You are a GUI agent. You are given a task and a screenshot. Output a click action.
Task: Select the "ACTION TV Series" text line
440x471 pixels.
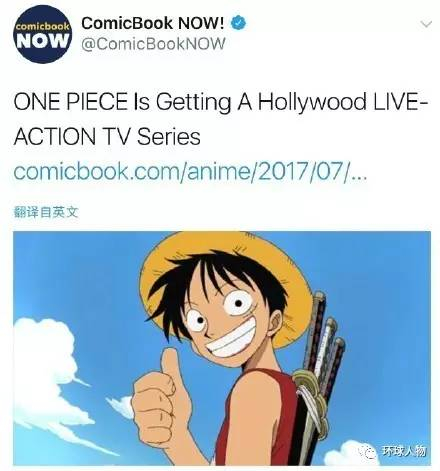(107, 136)
